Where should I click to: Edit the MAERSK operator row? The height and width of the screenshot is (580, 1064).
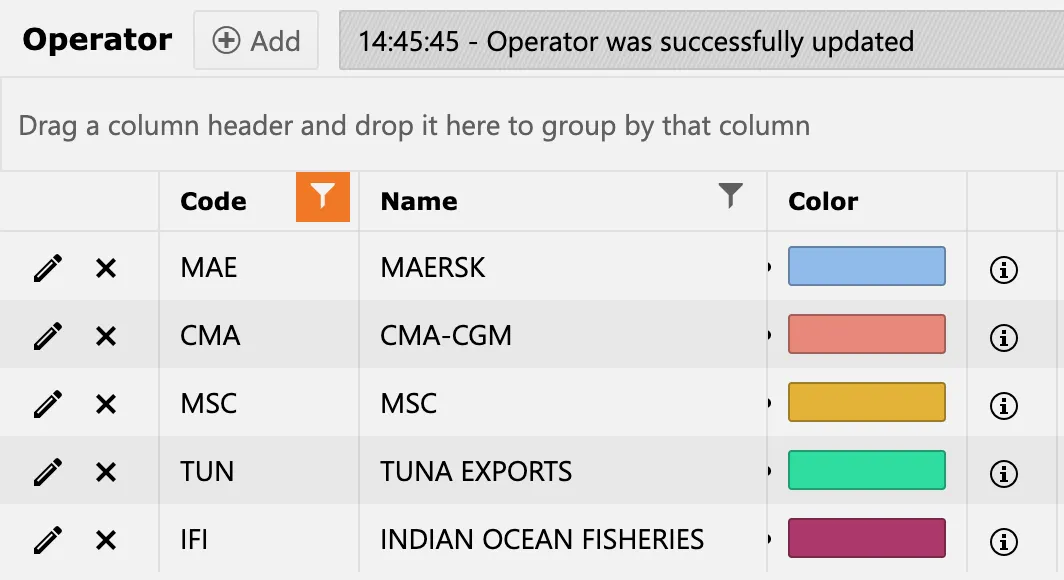[48, 268]
